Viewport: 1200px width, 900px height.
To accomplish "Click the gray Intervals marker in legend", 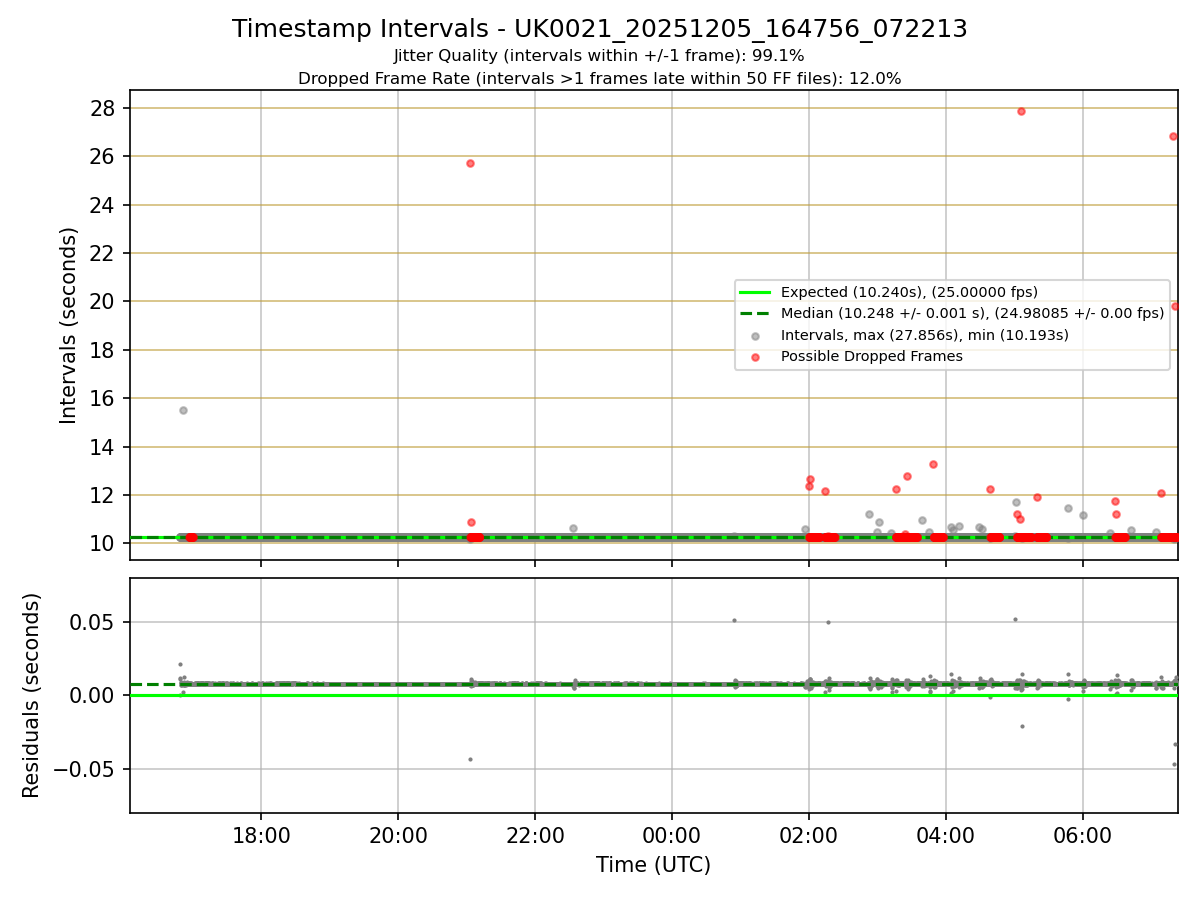I will pos(756,336).
